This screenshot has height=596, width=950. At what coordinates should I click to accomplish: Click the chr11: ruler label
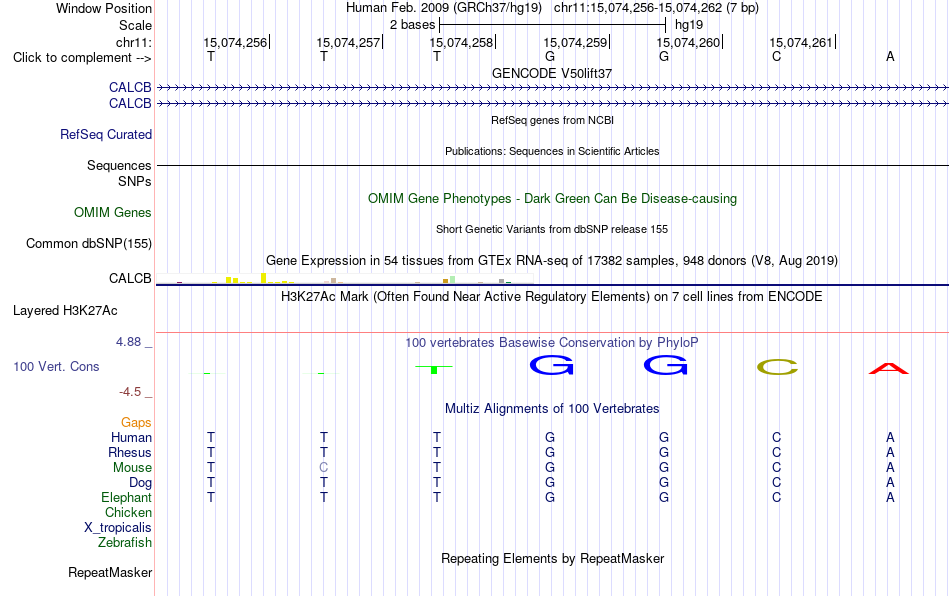tap(133, 42)
